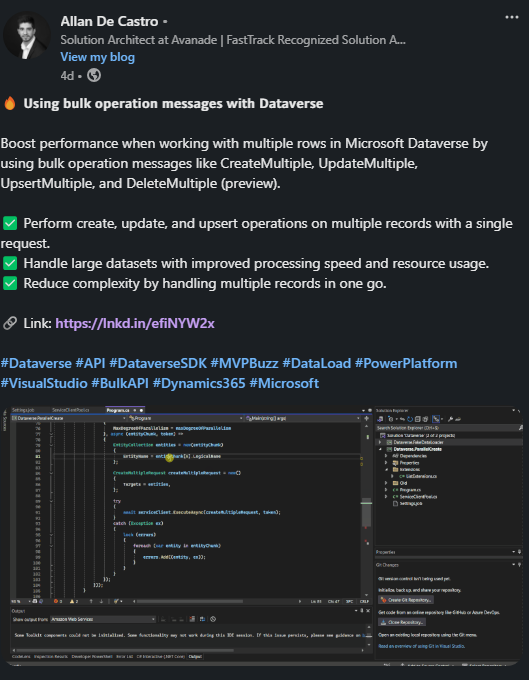The height and width of the screenshot is (680, 529).
Task: Expand the Dataverse.FakeDataLoader project node
Action: [x=380, y=442]
